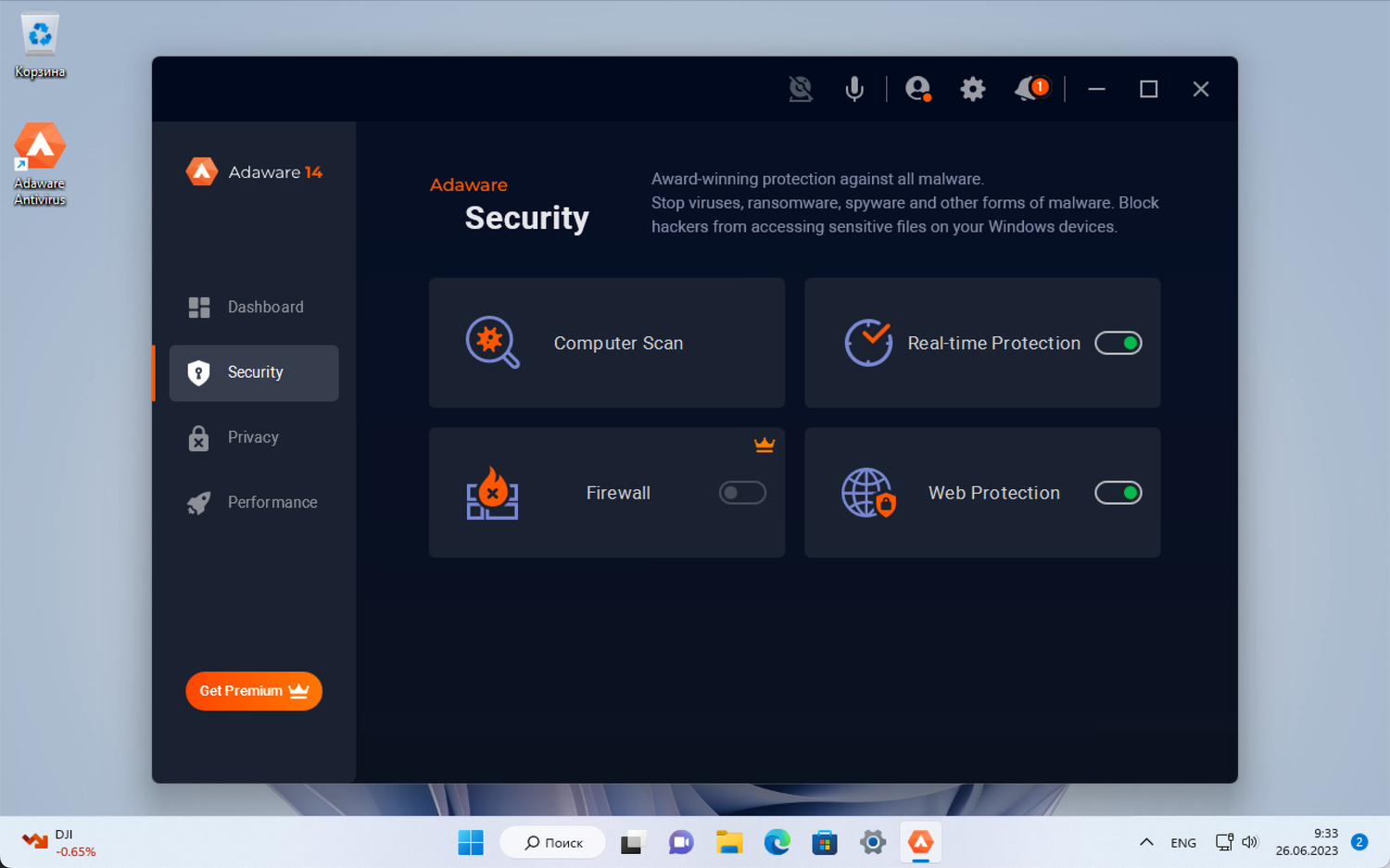Maximize the Adaware window

tap(1149, 89)
